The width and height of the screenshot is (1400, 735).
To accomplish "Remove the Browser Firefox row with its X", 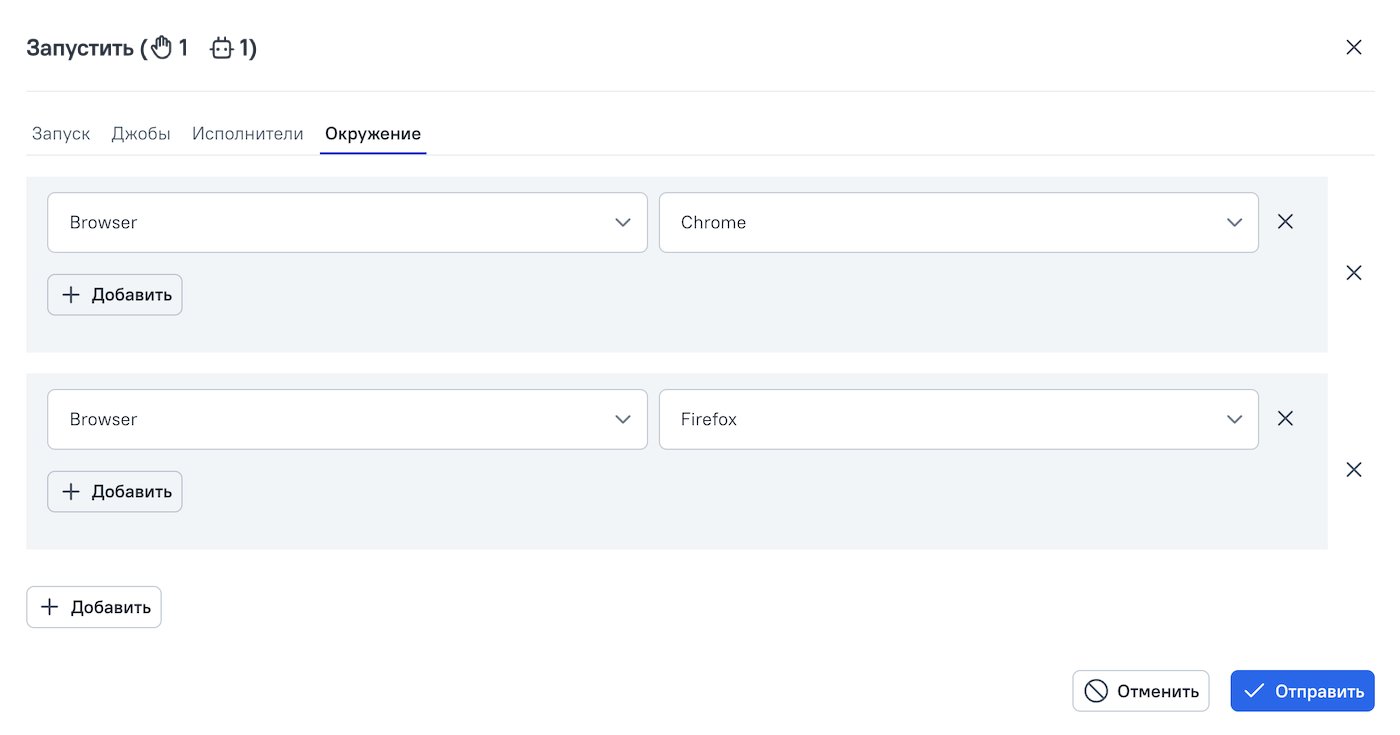I will click(x=1285, y=419).
